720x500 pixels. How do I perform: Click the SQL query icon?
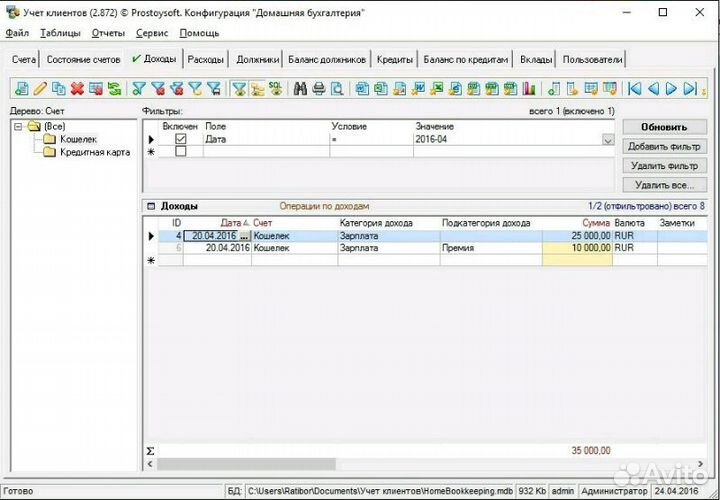coord(273,89)
